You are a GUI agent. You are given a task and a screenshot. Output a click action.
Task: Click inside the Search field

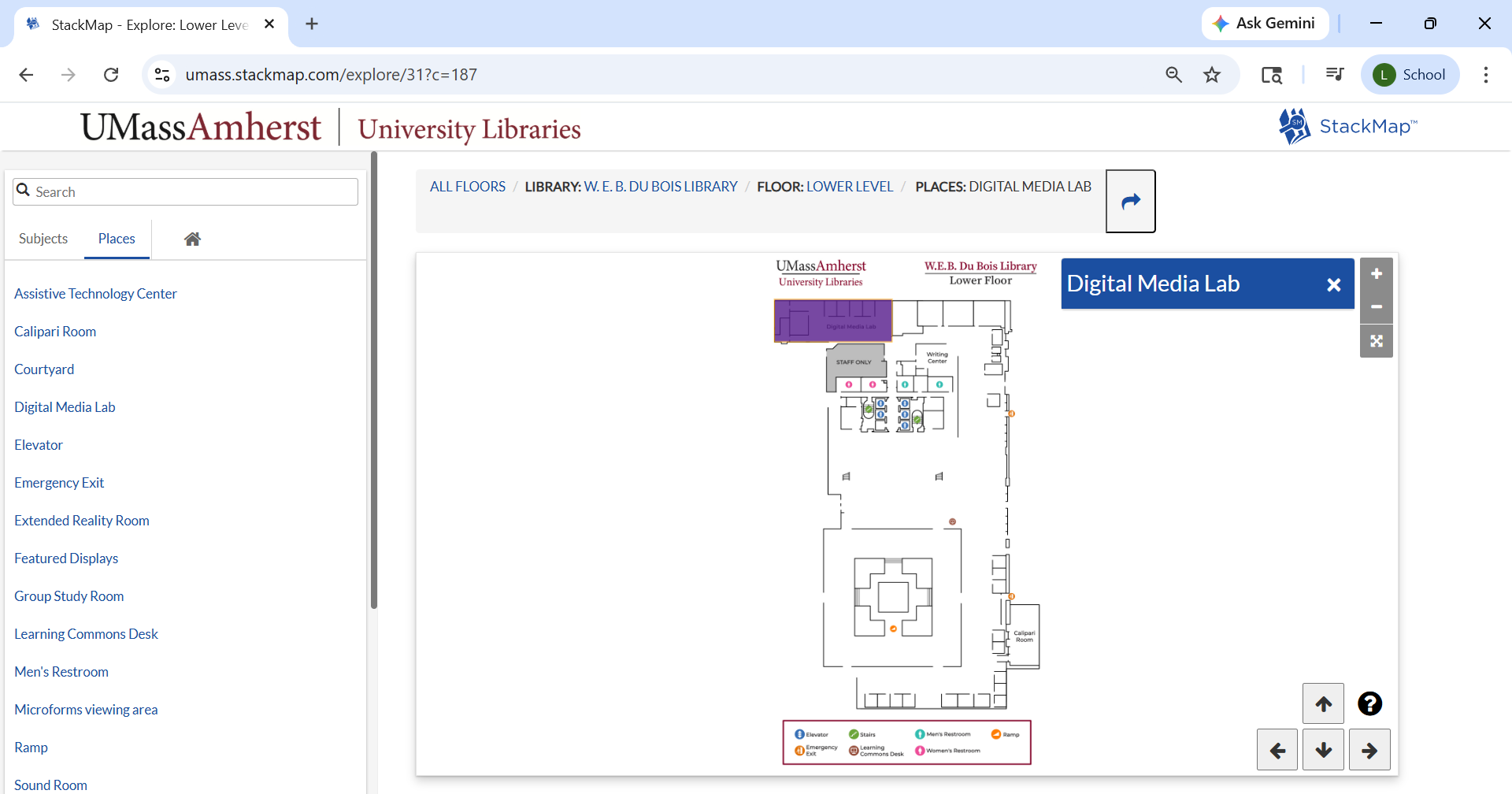185,191
